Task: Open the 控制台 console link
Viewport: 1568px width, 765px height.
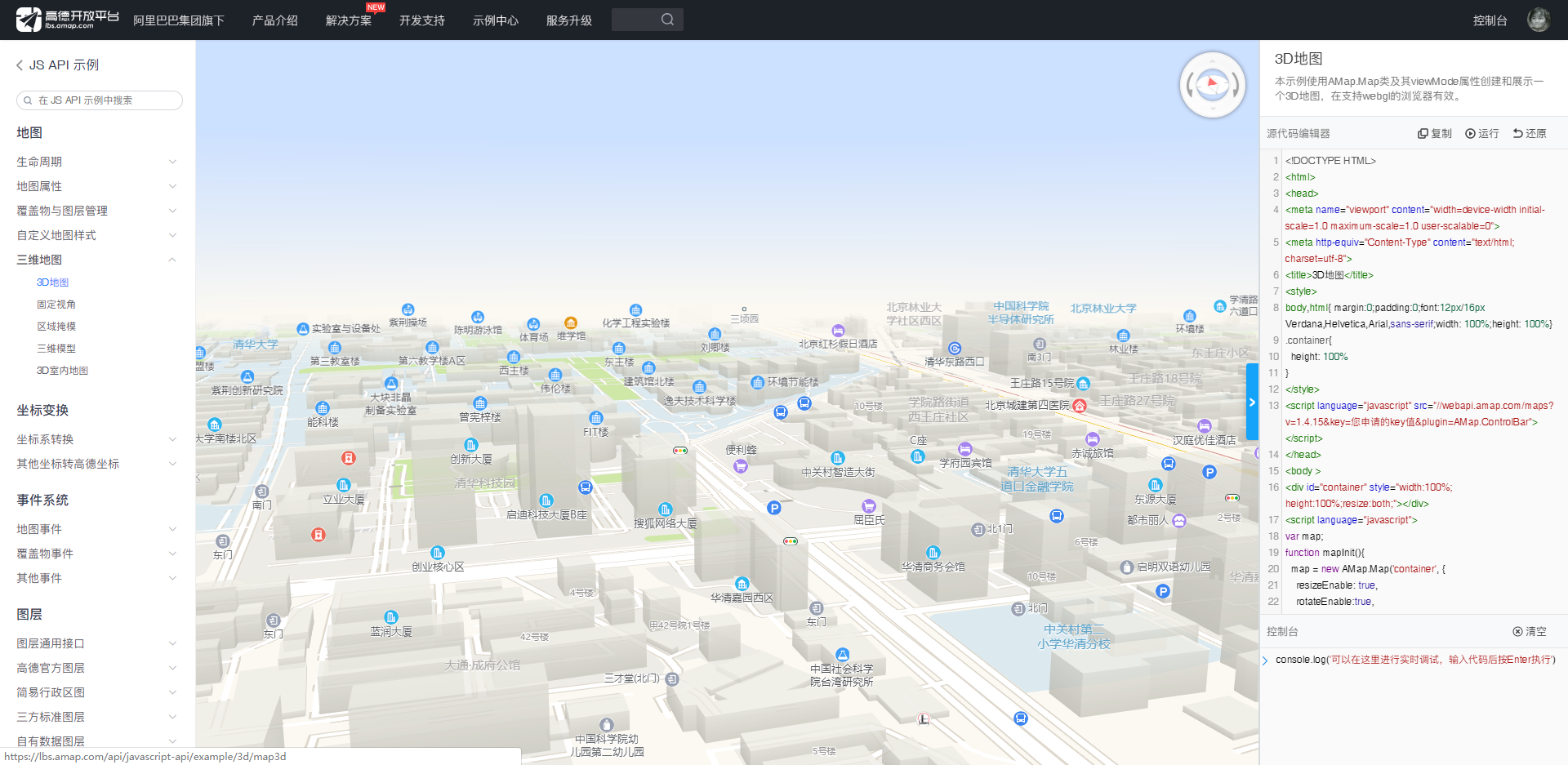Action: coord(1490,20)
